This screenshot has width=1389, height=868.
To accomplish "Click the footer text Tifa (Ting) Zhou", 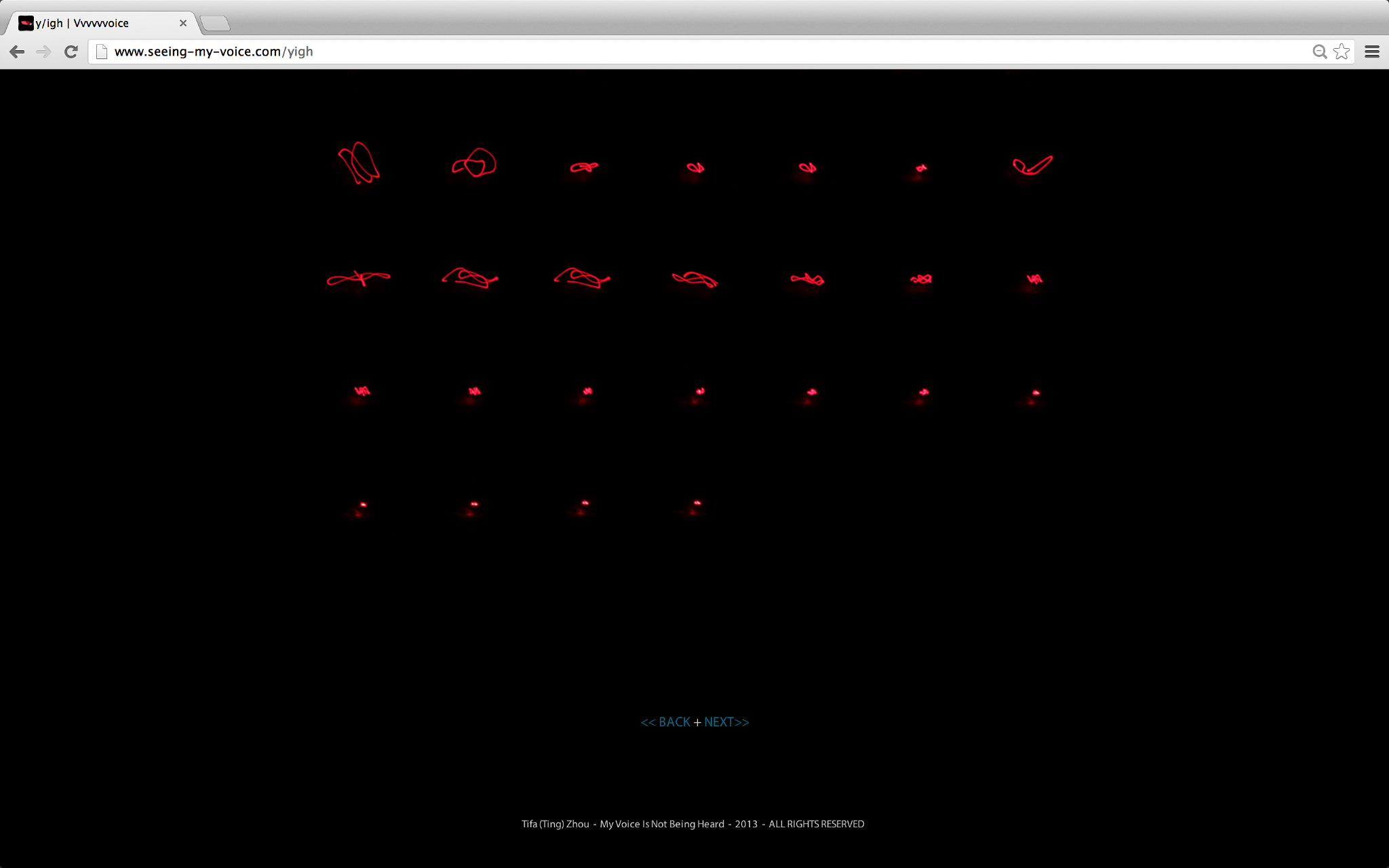I will (x=555, y=824).
